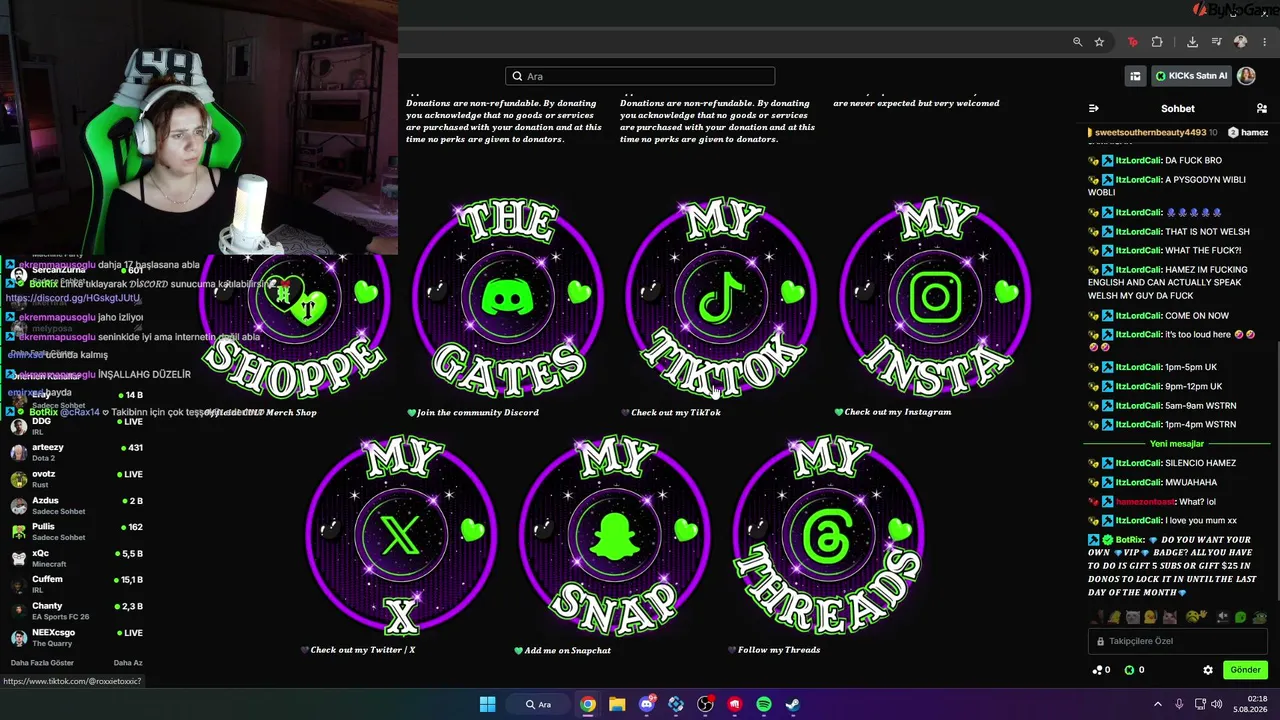The width and height of the screenshot is (1280, 720).
Task: Click the green 'Gönder' send button
Action: [1245, 670]
